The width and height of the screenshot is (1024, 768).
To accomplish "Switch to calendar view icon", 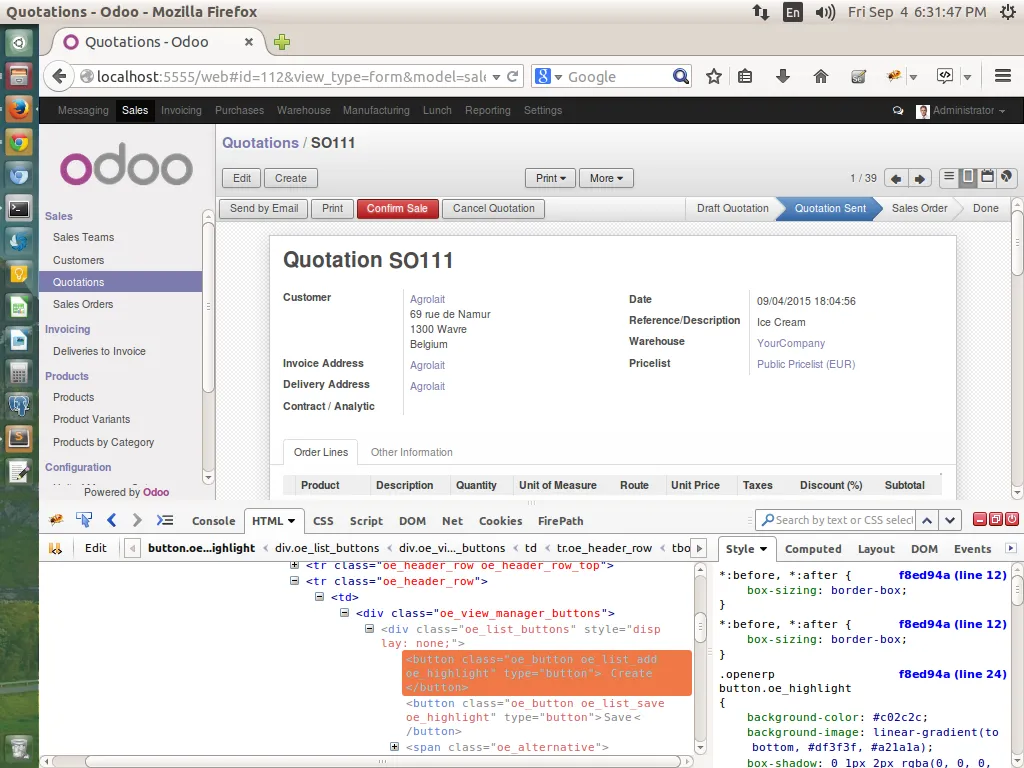I will click(987, 177).
